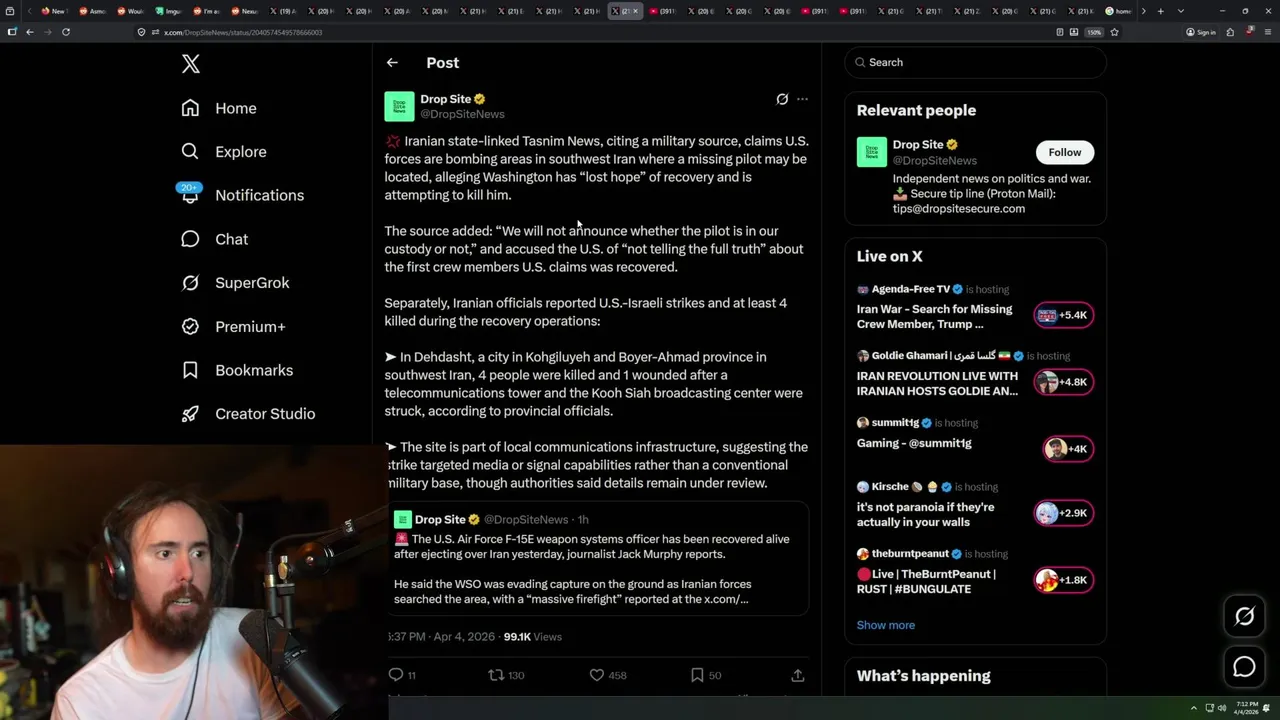The image size is (1280, 720).
Task: Open post more options three-dot menu
Action: tap(802, 99)
